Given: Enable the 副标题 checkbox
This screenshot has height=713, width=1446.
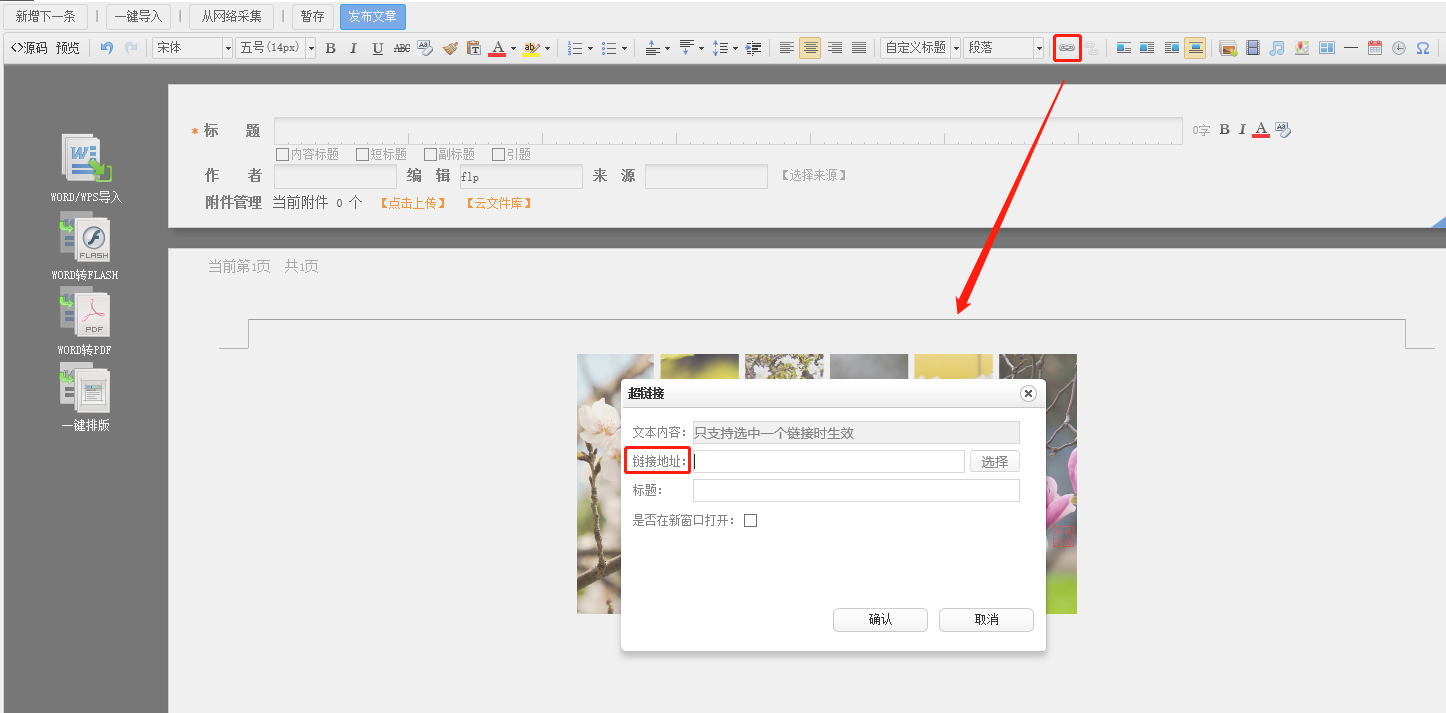Looking at the screenshot, I should tap(430, 154).
